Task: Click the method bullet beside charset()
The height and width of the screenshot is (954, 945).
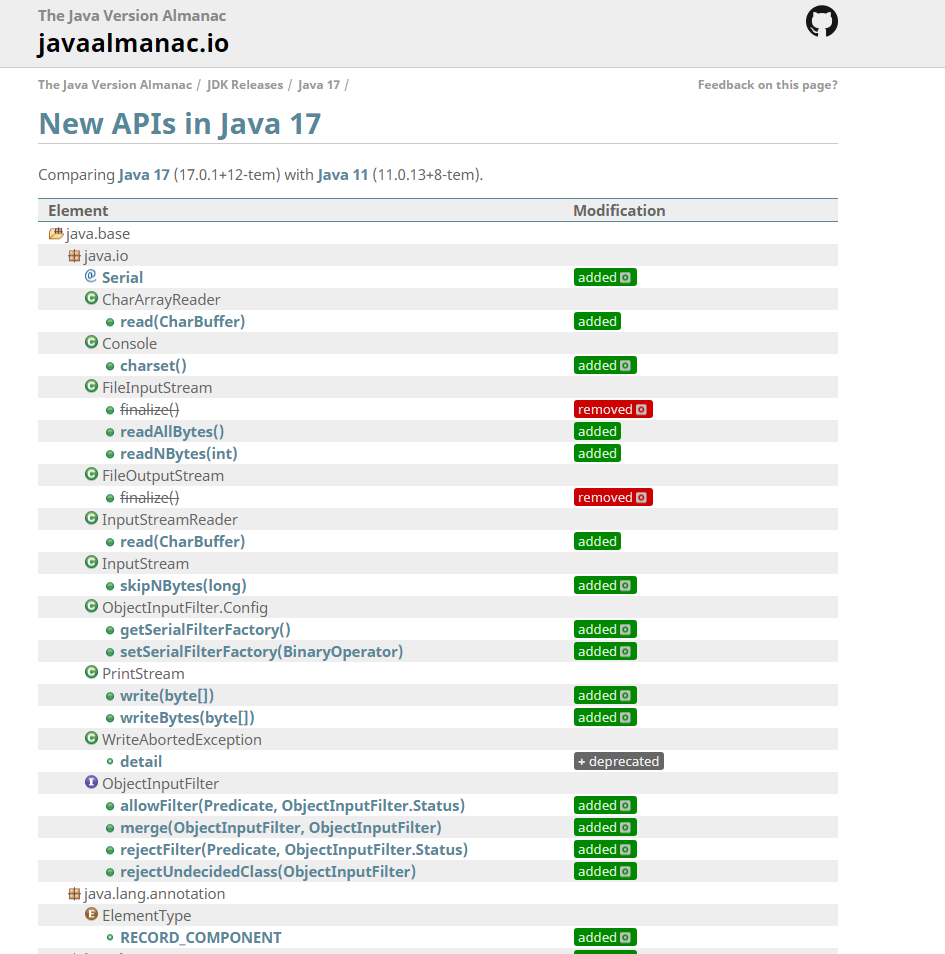Action: pyautogui.click(x=110, y=366)
